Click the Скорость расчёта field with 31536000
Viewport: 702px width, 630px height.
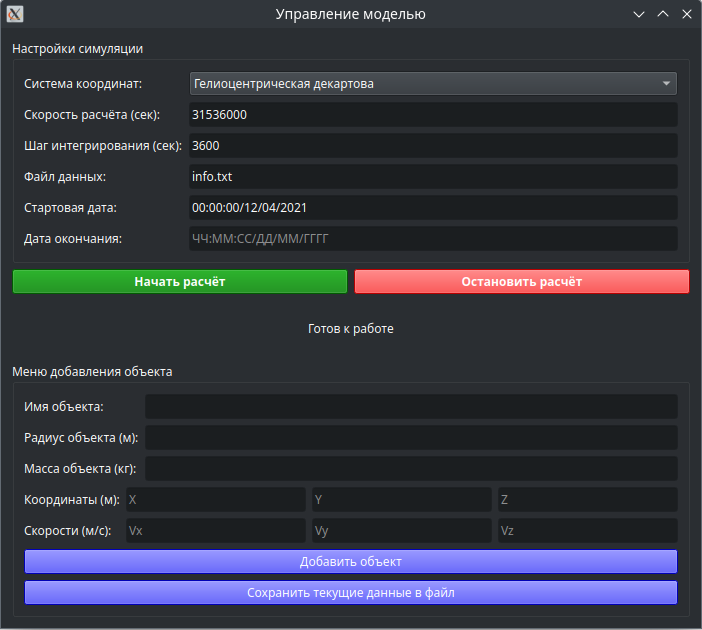(x=433, y=115)
